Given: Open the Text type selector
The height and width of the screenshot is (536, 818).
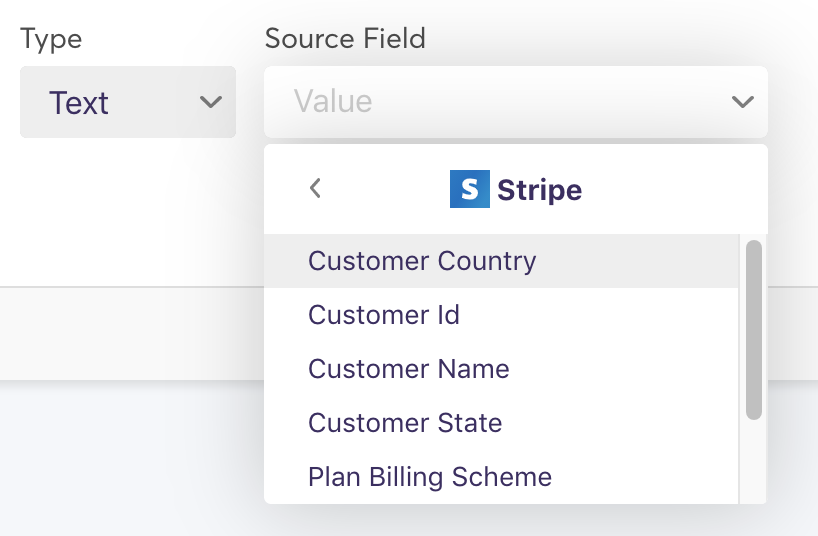Looking at the screenshot, I should point(128,102).
